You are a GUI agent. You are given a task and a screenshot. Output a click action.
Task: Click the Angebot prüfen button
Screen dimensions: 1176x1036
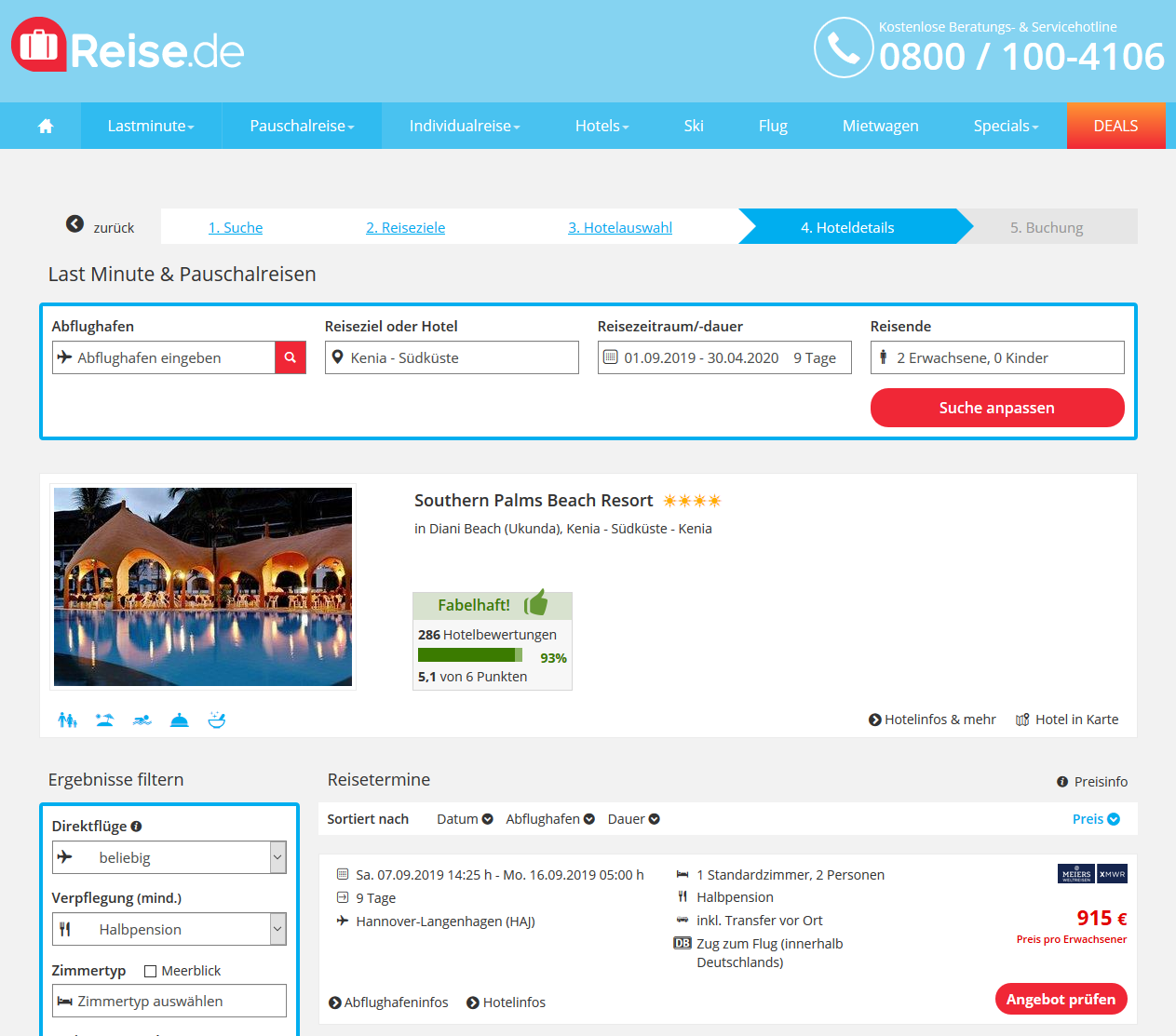pyautogui.click(x=1061, y=999)
